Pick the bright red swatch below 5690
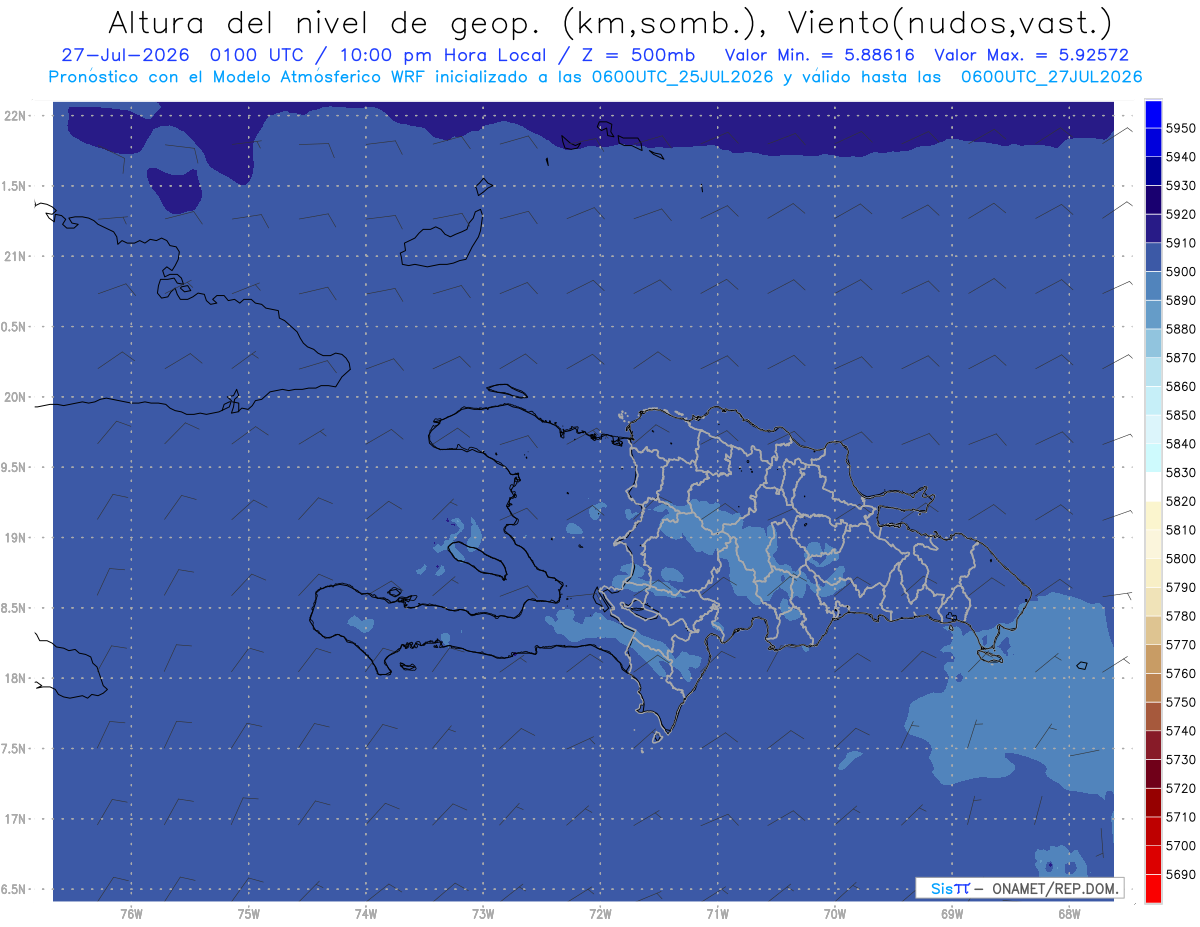 (1153, 888)
